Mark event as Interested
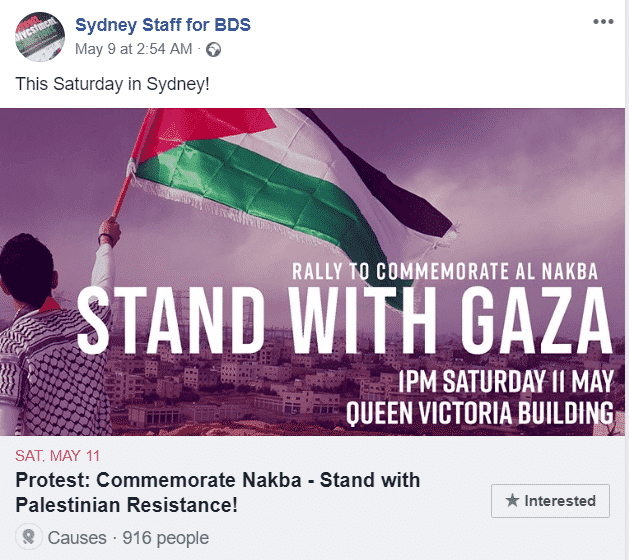The image size is (629, 560). coord(550,501)
